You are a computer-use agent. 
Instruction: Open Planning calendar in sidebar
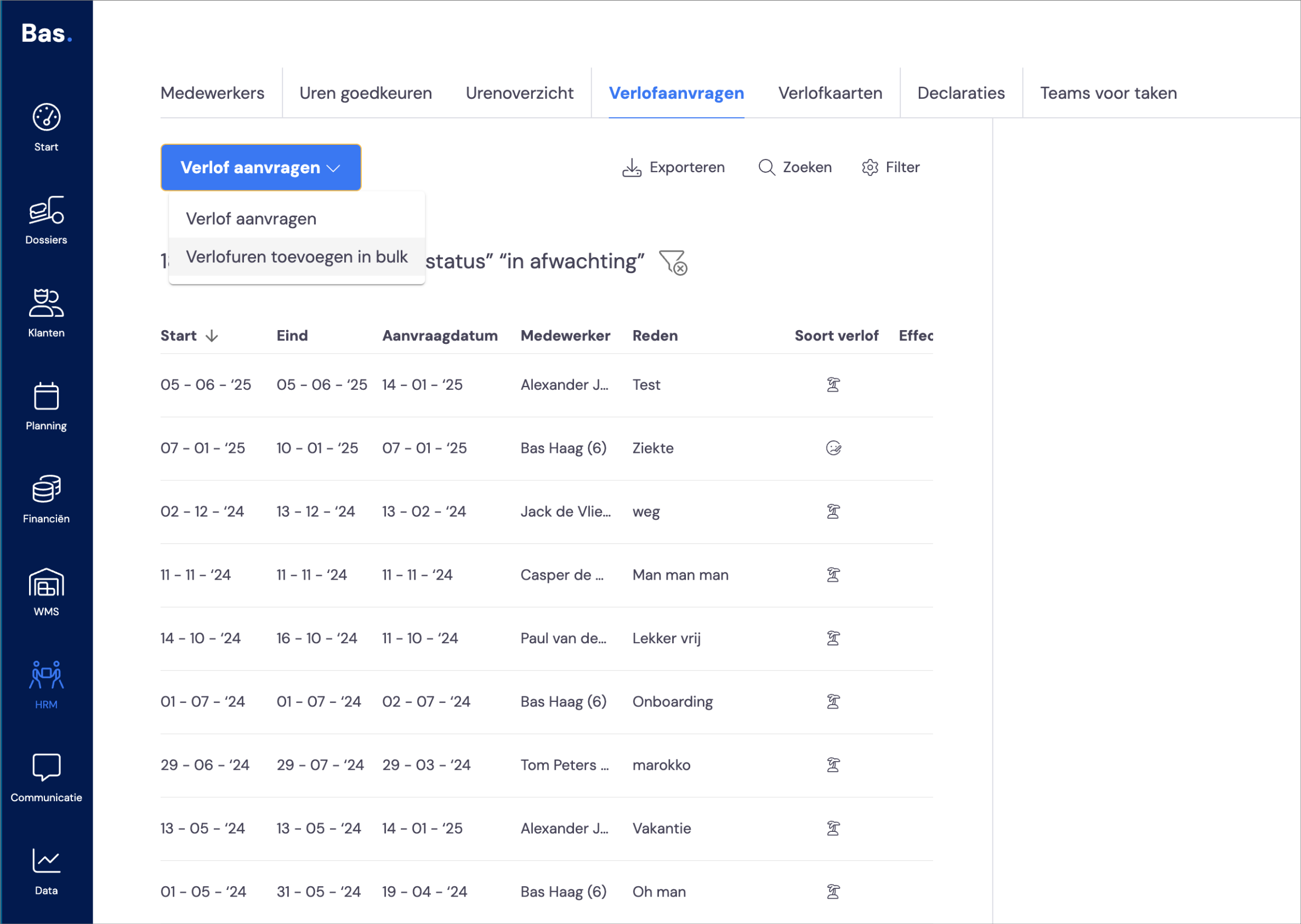tap(46, 406)
